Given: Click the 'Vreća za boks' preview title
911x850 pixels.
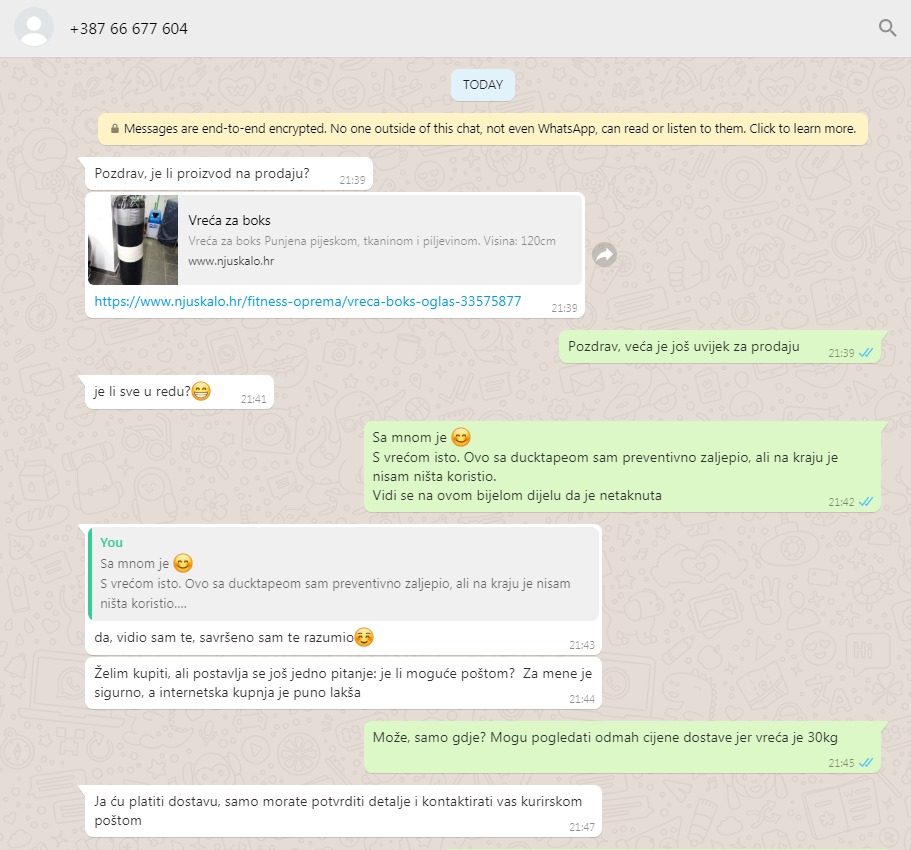Looking at the screenshot, I should [229, 220].
